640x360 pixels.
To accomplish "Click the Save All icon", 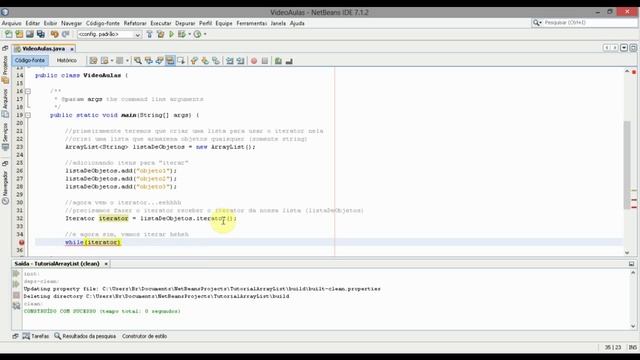I will pos(41,34).
